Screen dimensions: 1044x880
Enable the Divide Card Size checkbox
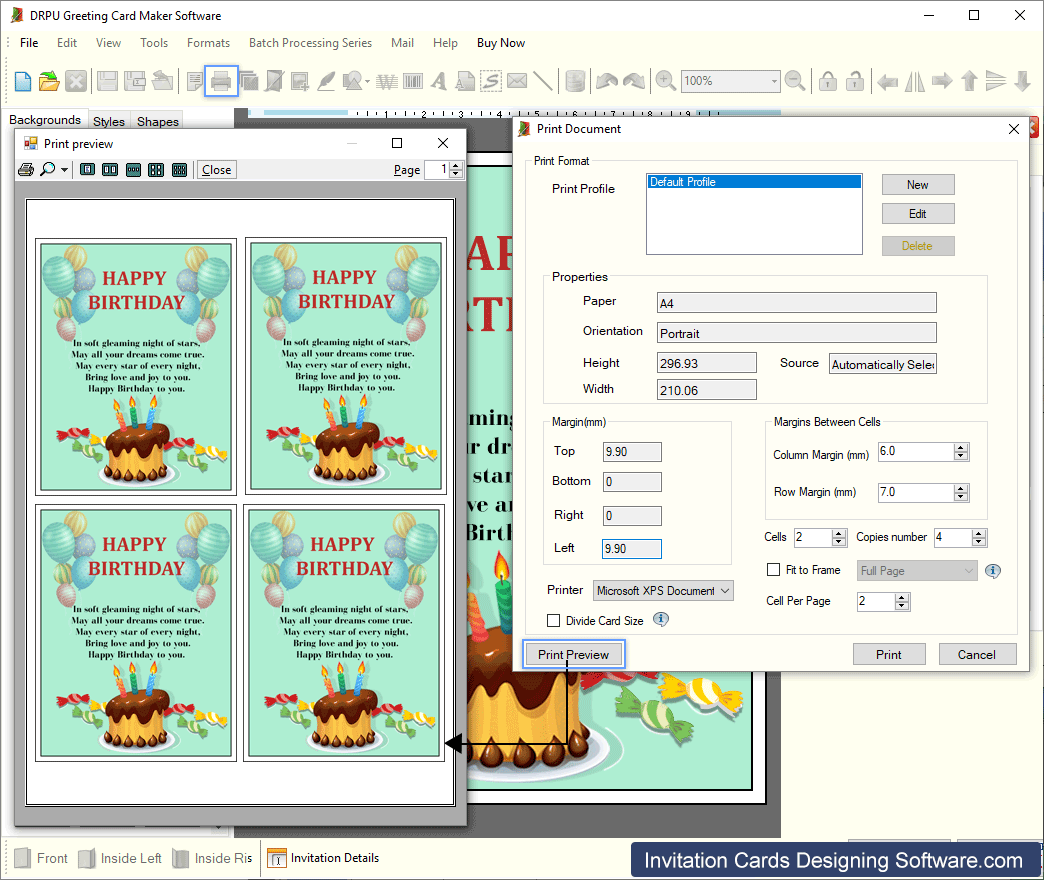pyautogui.click(x=554, y=620)
